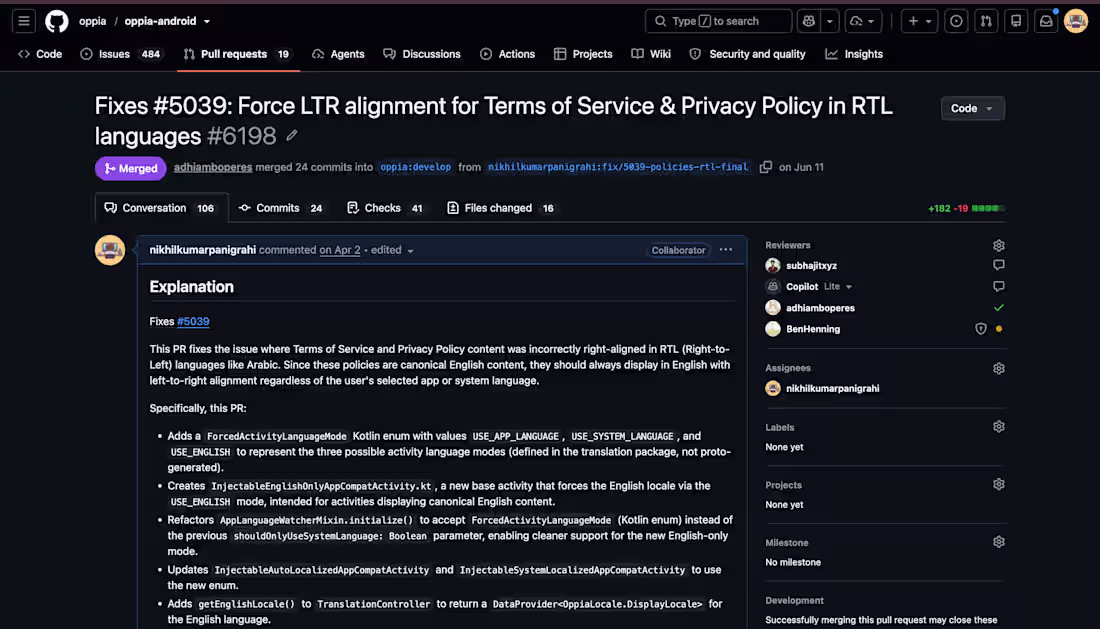Open pull requests icon in top header

coord(986,21)
